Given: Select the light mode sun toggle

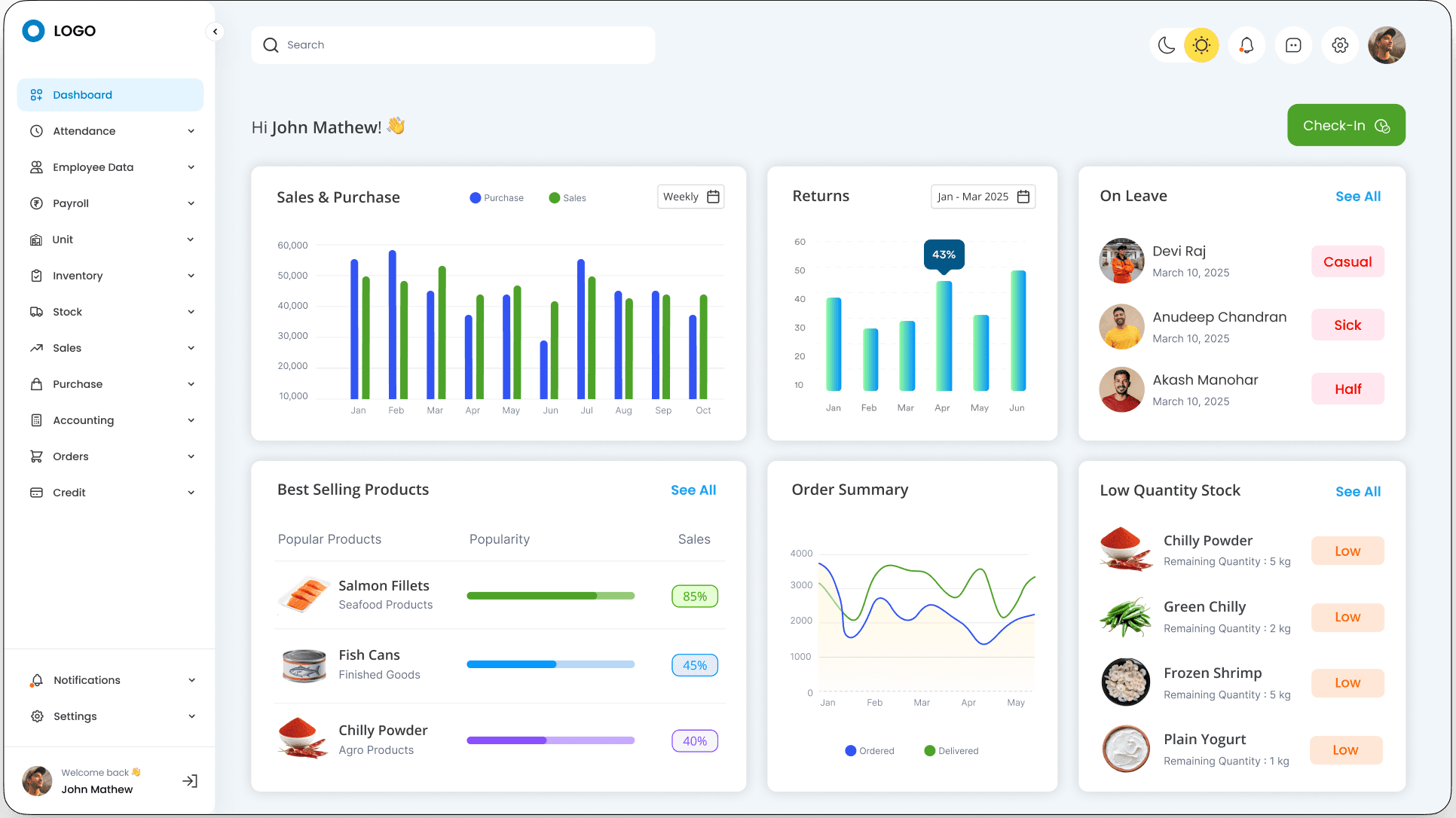Looking at the screenshot, I should coord(1201,45).
